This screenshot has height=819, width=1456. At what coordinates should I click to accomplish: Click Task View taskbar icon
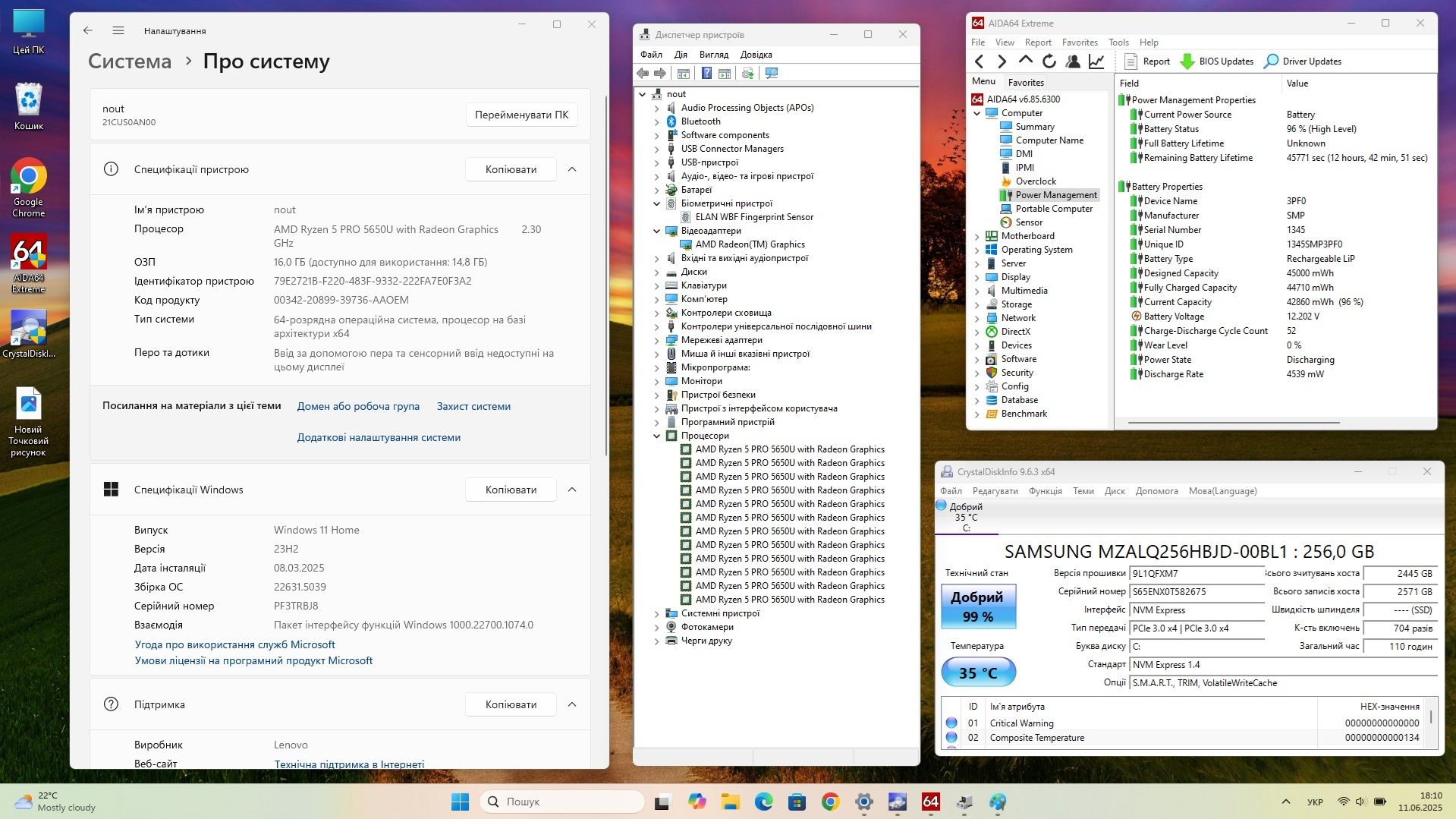pyautogui.click(x=663, y=802)
